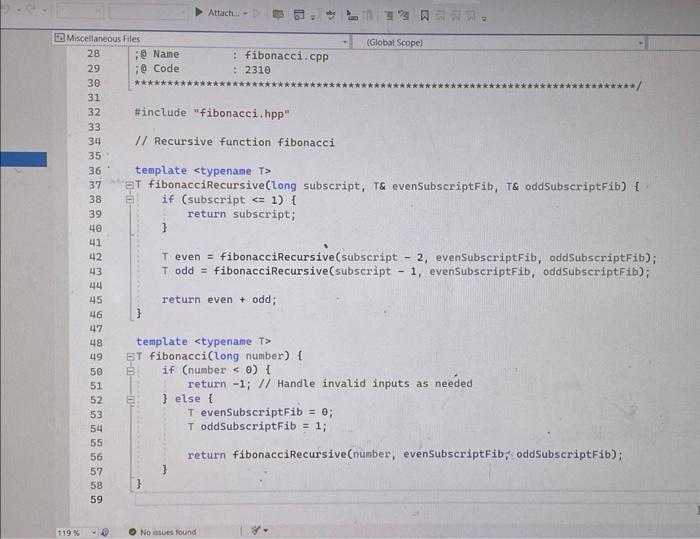Open the dropdown beside window layout icon
700x539 pixels.
(313, 18)
